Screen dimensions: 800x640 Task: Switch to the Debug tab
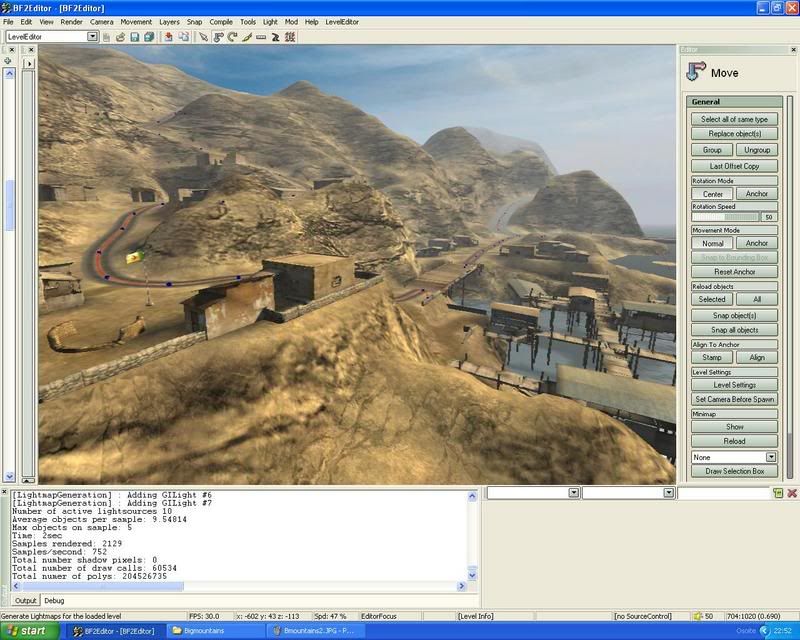click(x=54, y=600)
